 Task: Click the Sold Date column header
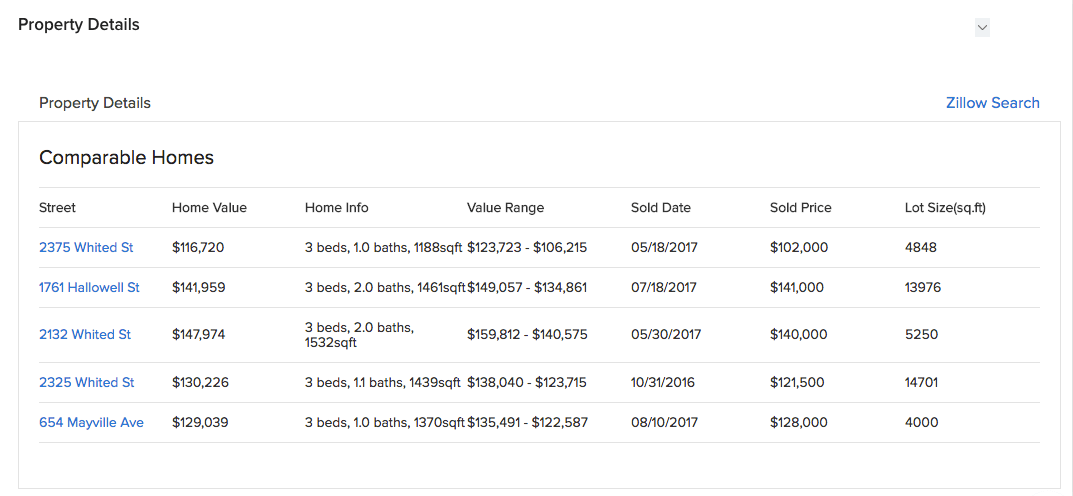pyautogui.click(x=660, y=208)
